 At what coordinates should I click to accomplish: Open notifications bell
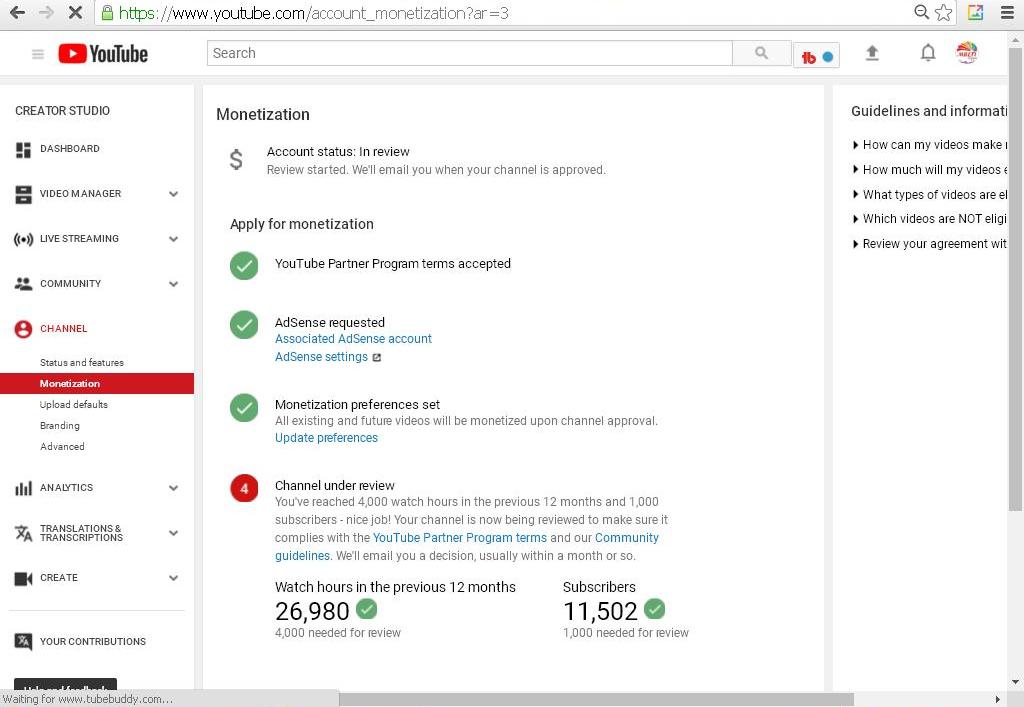point(927,53)
